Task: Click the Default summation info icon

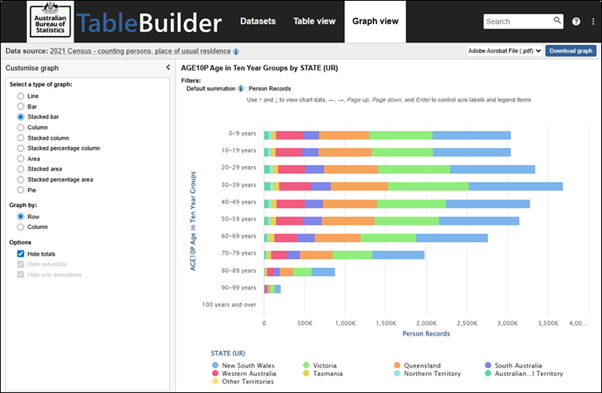Action: click(x=241, y=89)
